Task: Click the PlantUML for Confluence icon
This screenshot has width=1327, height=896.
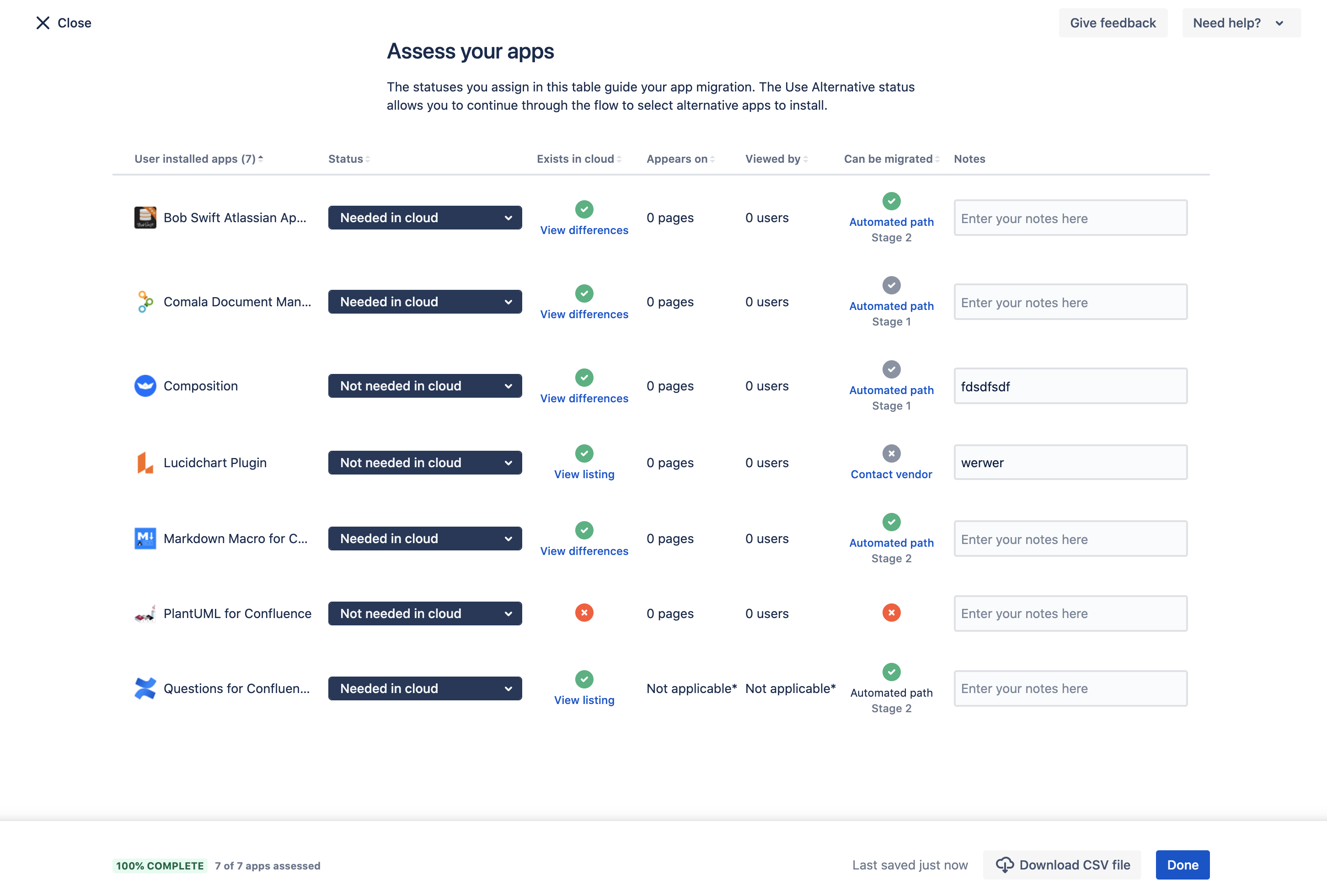Action: click(x=145, y=613)
